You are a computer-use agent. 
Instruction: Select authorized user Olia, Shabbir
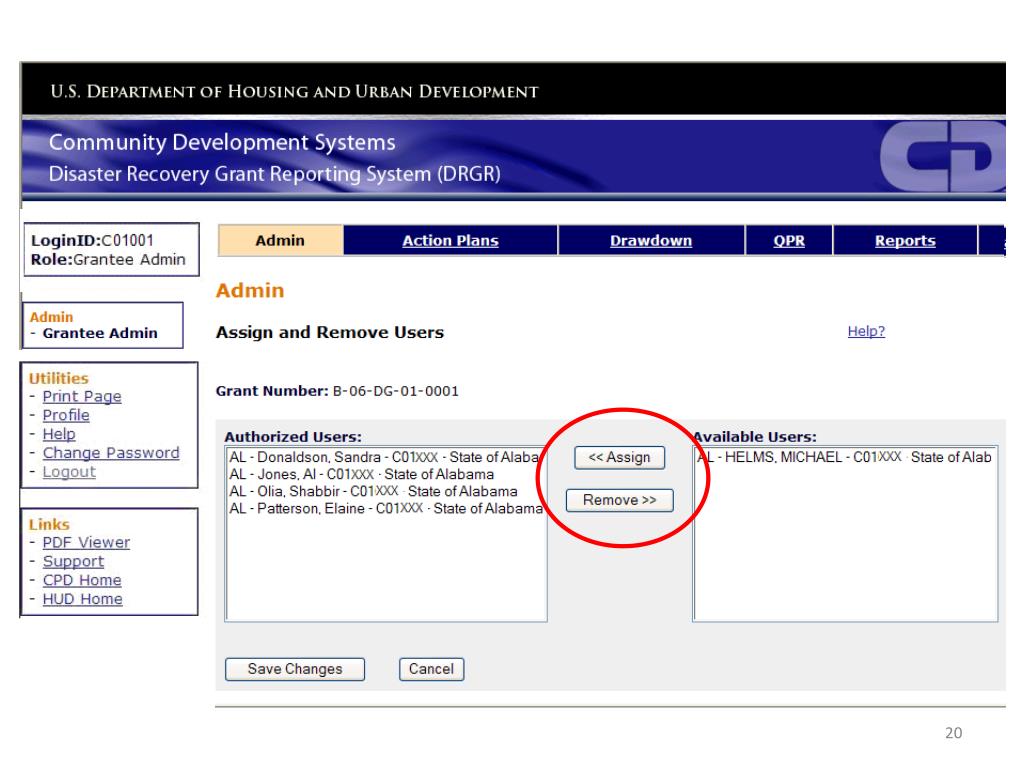[386, 491]
